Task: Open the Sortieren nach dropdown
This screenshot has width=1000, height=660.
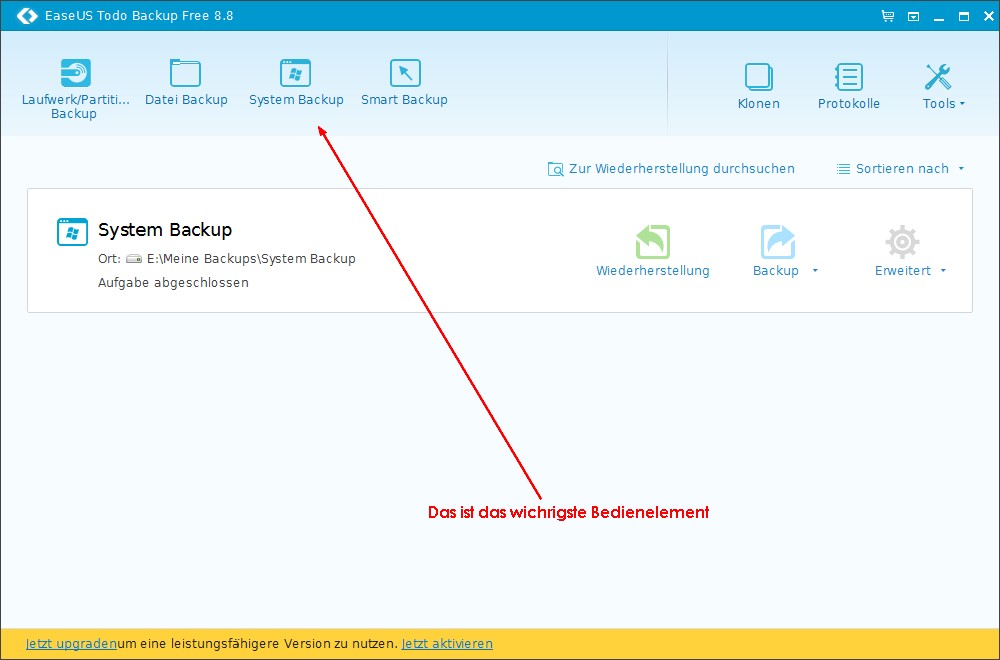Action: (901, 169)
